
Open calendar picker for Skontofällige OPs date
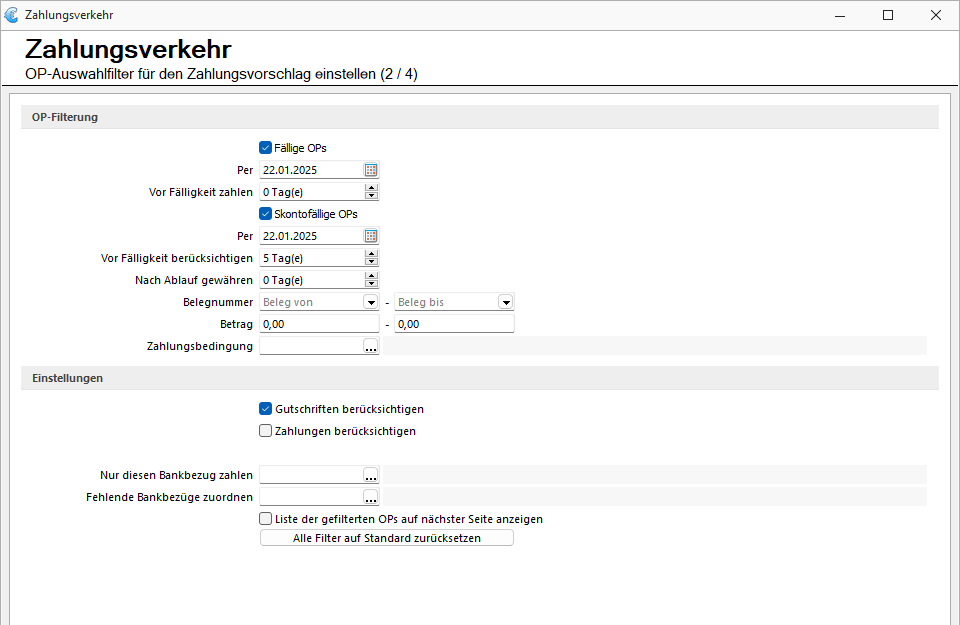[x=371, y=236]
